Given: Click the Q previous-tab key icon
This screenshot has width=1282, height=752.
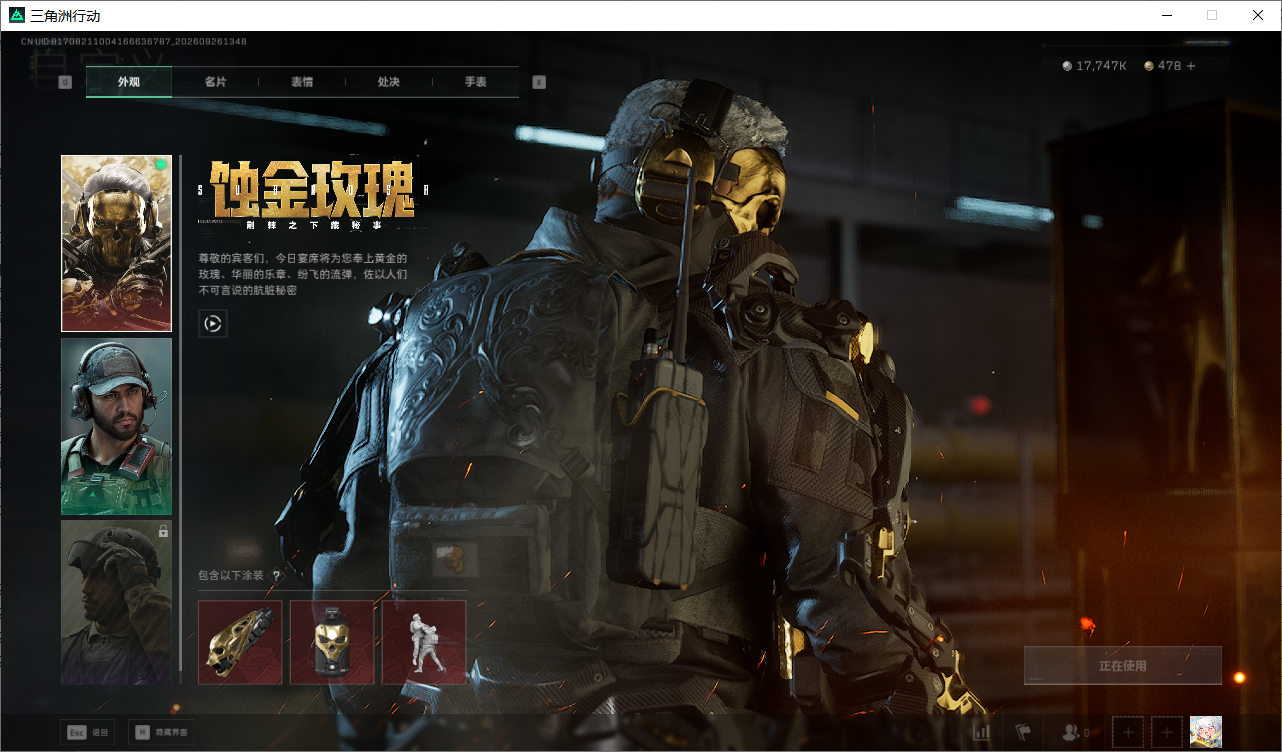Looking at the screenshot, I should pyautogui.click(x=65, y=82).
